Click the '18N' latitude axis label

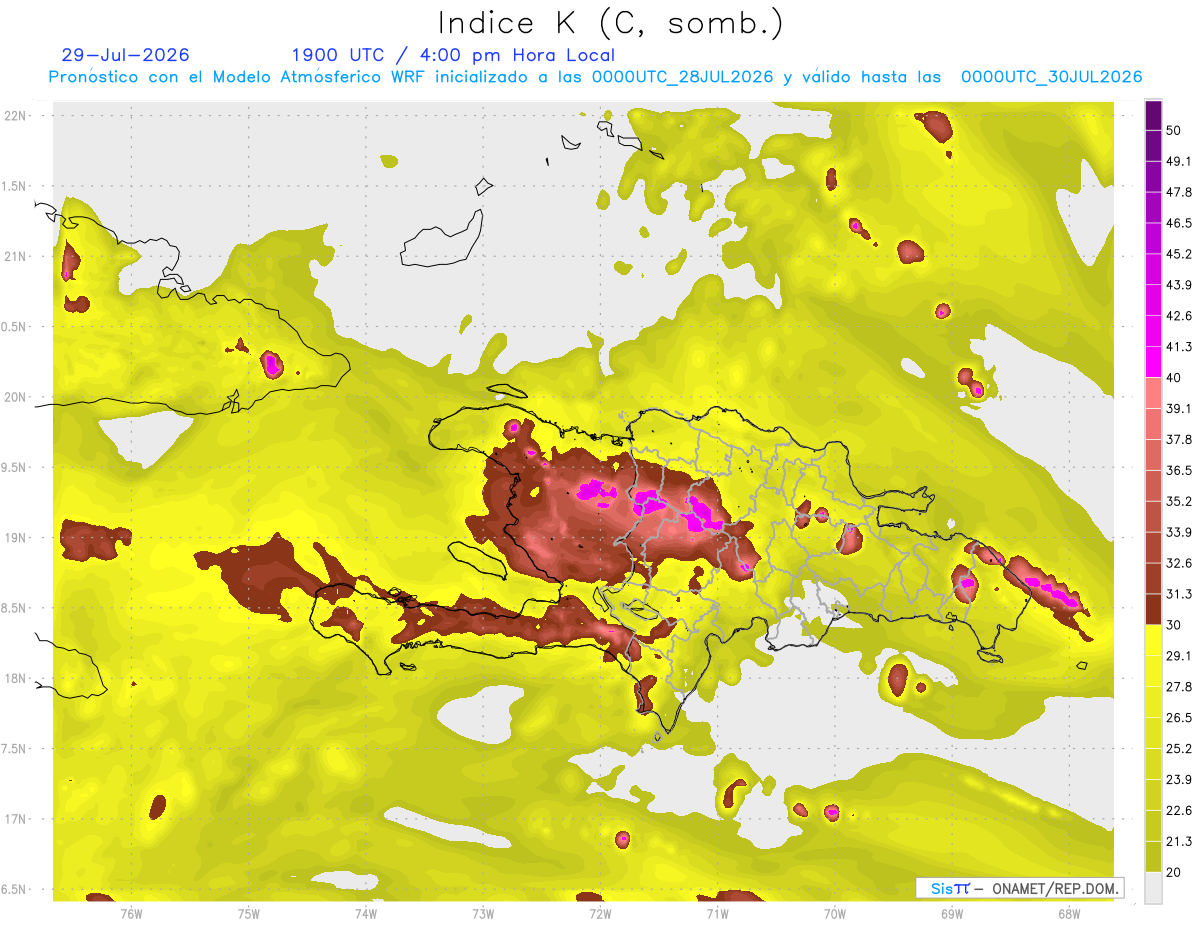tap(15, 679)
